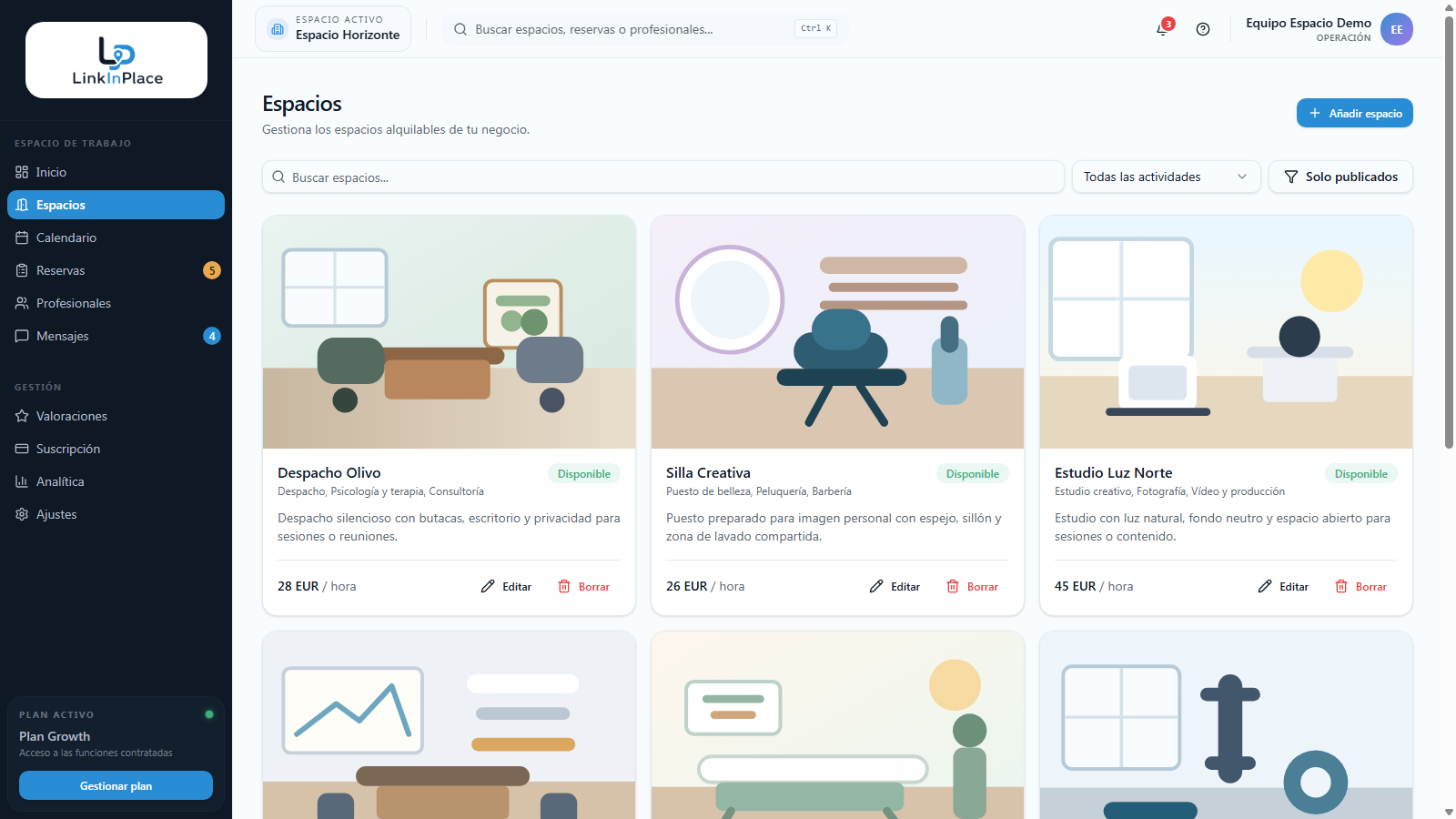Edit the Despacho Olivo space
1456x819 pixels.
point(507,587)
